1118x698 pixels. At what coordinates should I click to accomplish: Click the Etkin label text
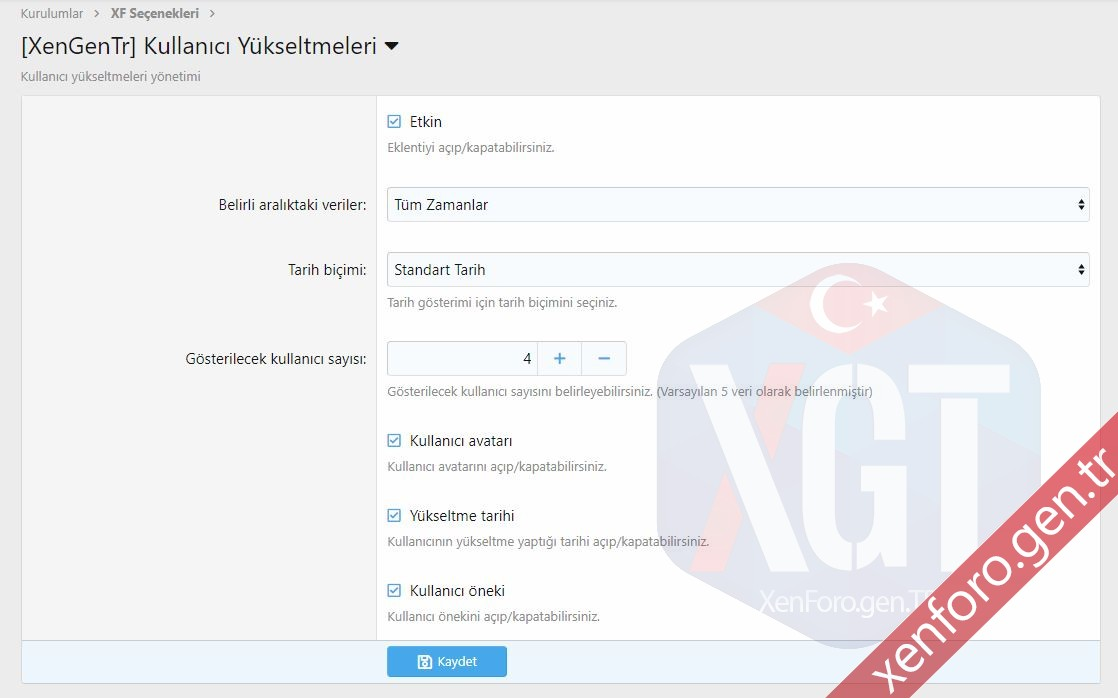(x=426, y=122)
